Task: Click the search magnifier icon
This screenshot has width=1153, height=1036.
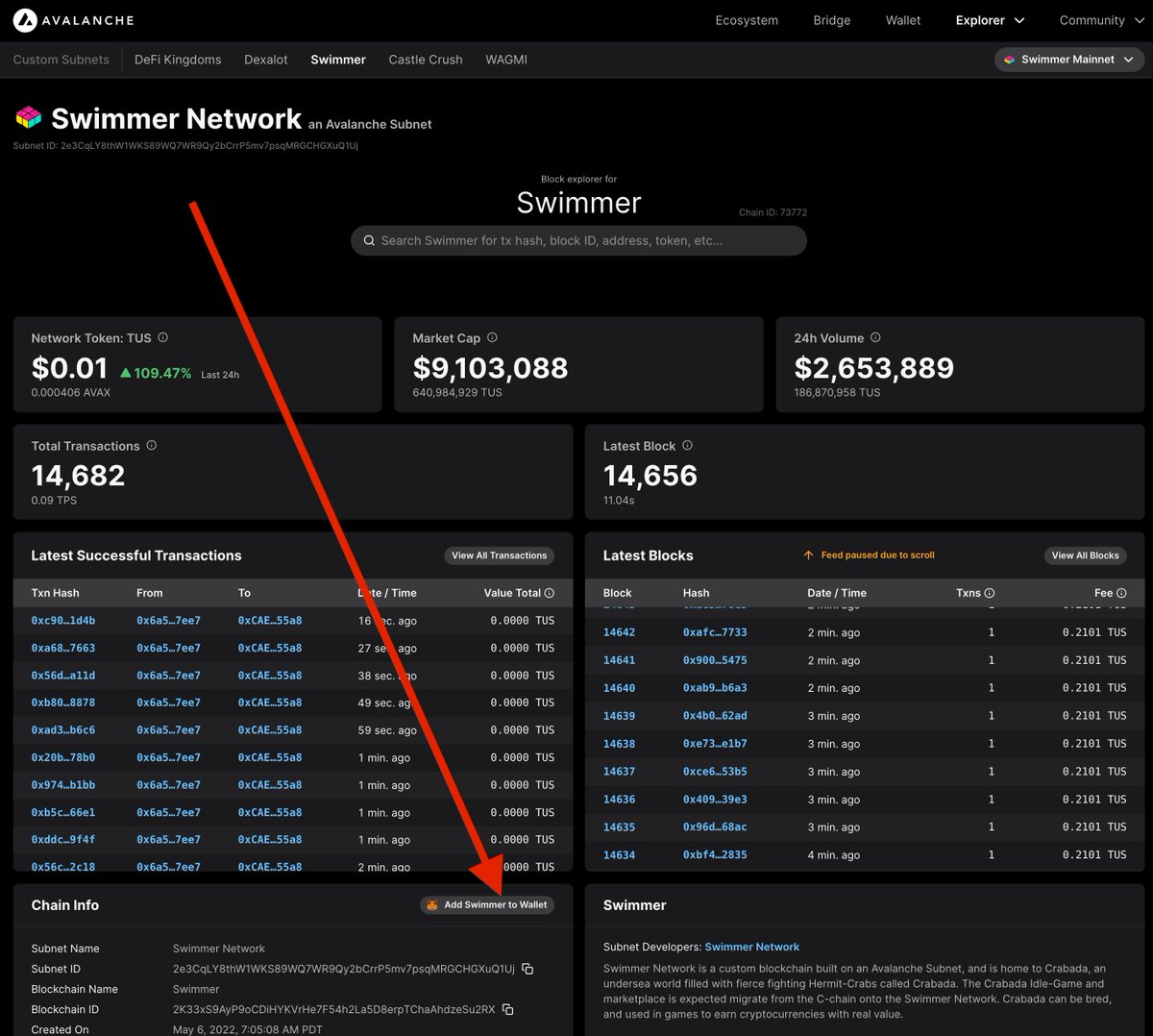Action: (x=369, y=241)
